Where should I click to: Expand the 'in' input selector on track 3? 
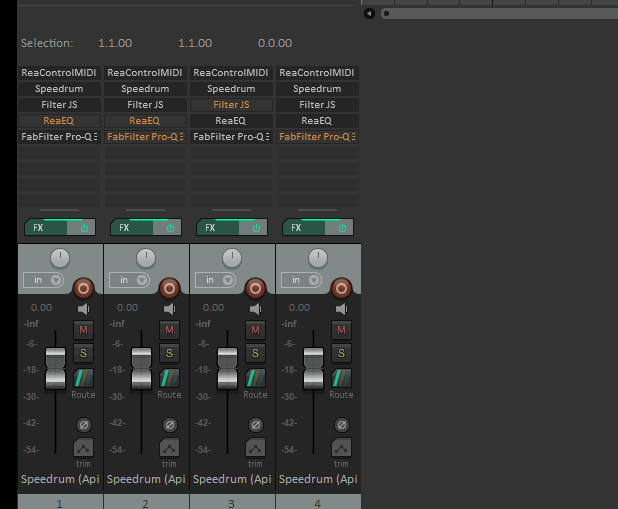(215, 280)
